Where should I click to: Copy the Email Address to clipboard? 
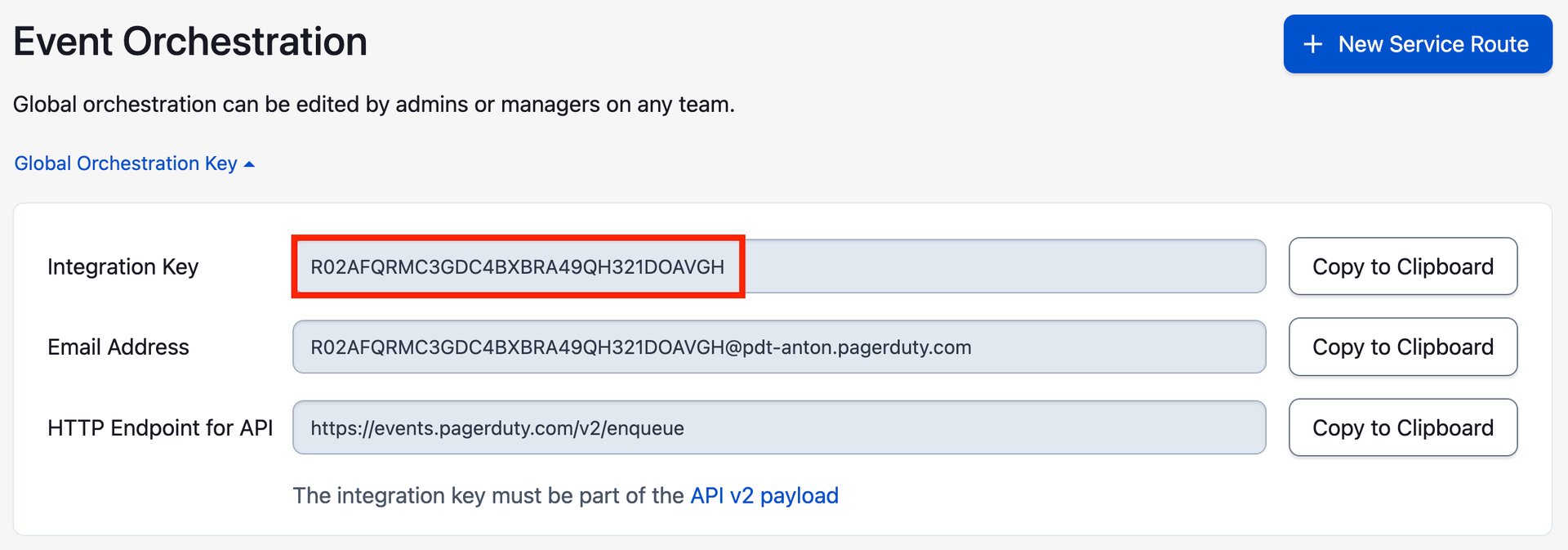1402,347
